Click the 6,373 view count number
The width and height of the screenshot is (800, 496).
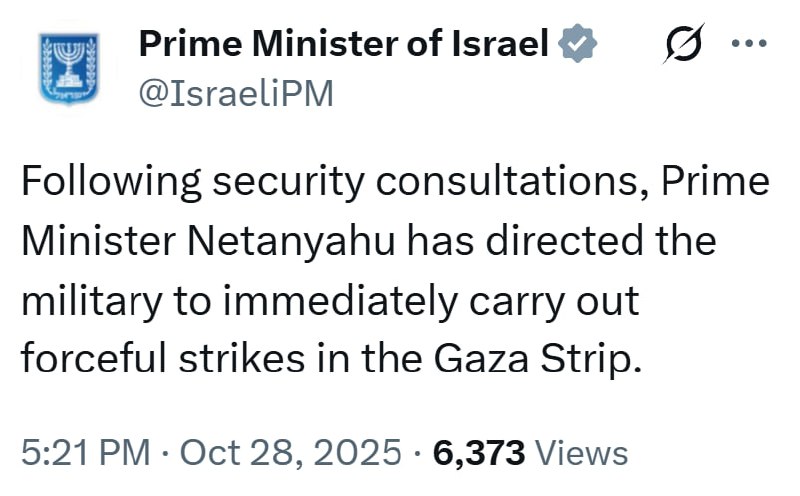[479, 453]
